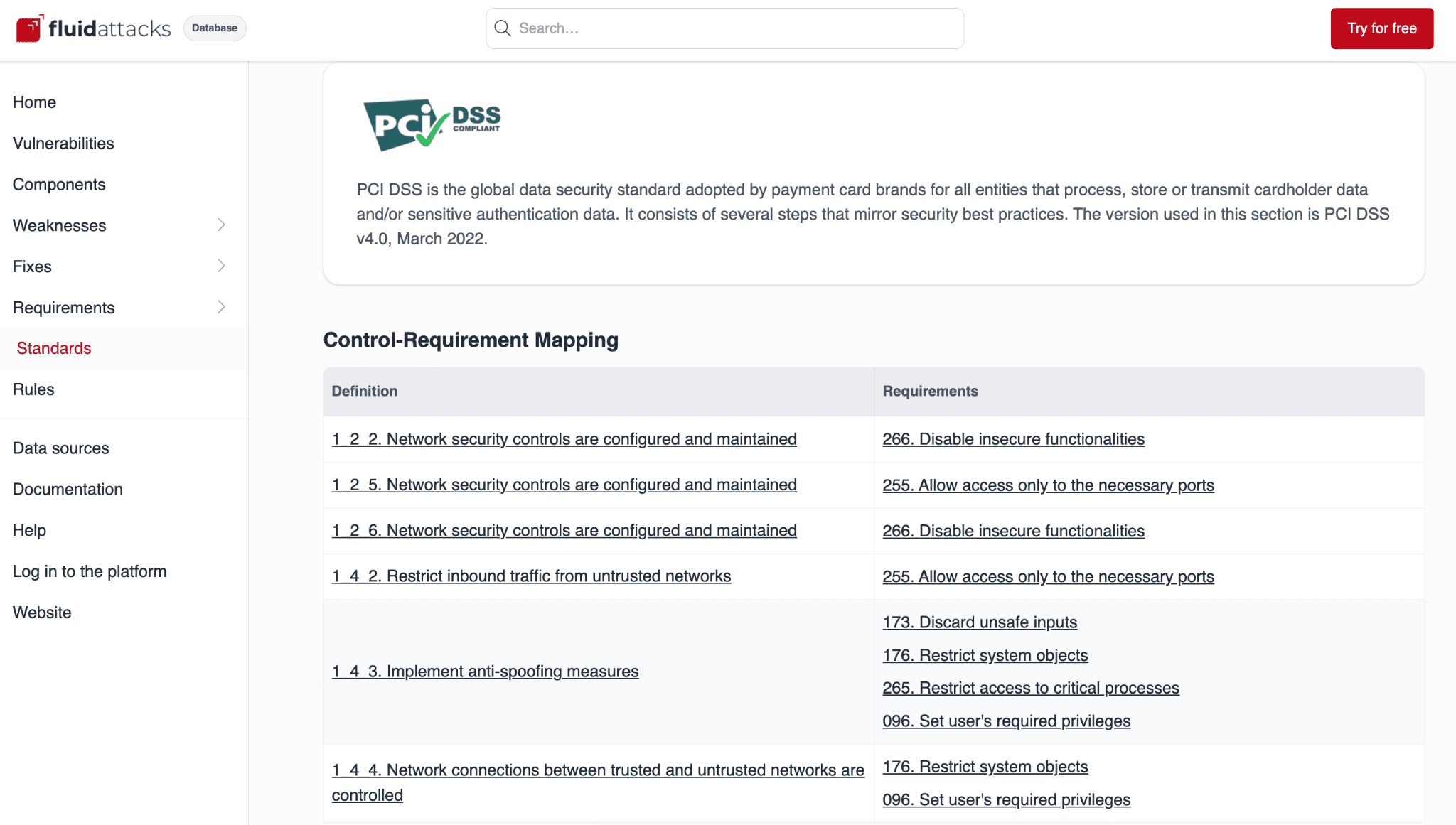Click Log in to the platform
Viewport: 1456px width, 825px height.
tap(90, 572)
